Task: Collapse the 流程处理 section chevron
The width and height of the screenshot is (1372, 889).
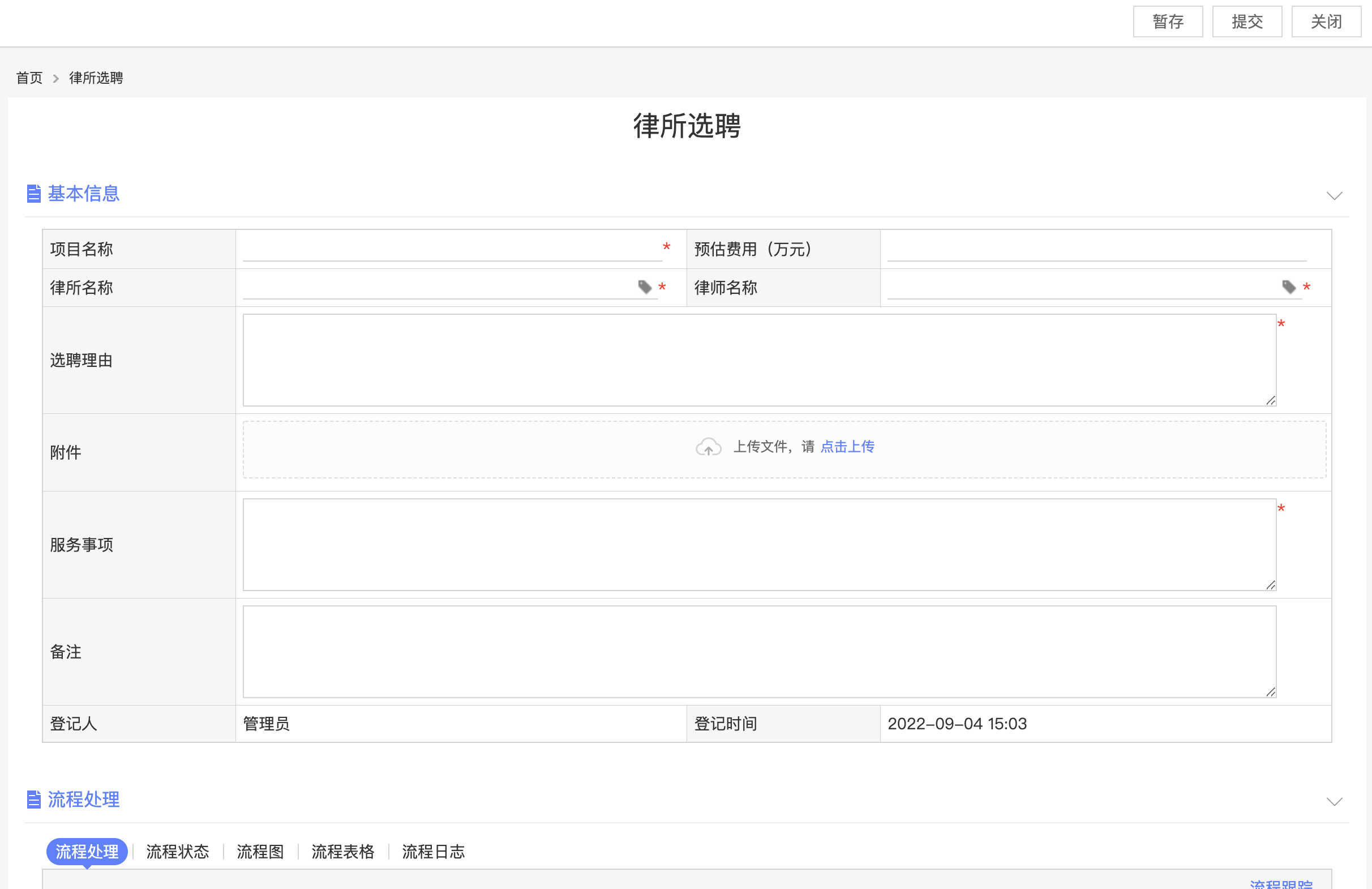Action: 1335,801
